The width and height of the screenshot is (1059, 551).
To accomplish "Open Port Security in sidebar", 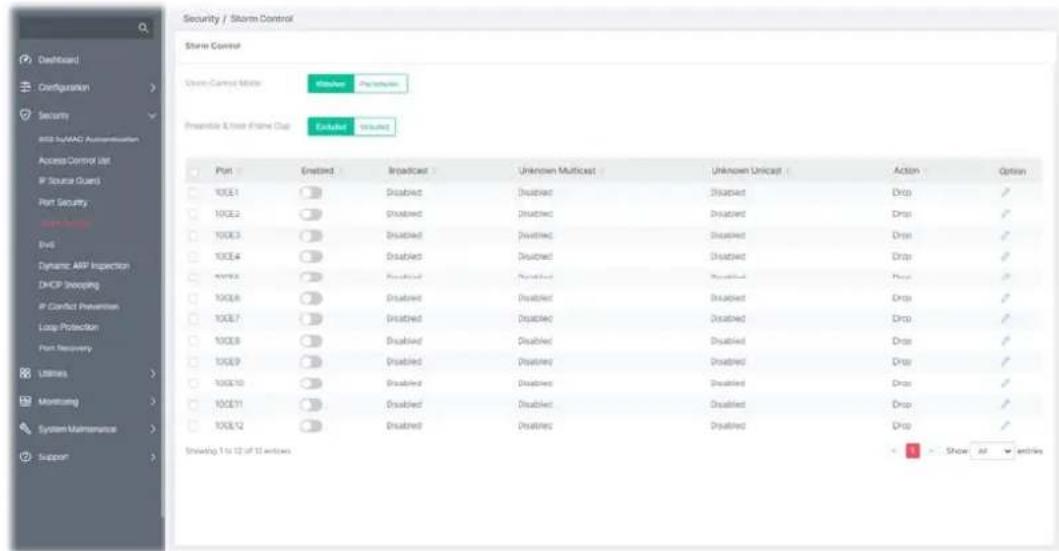I will coord(63,202).
